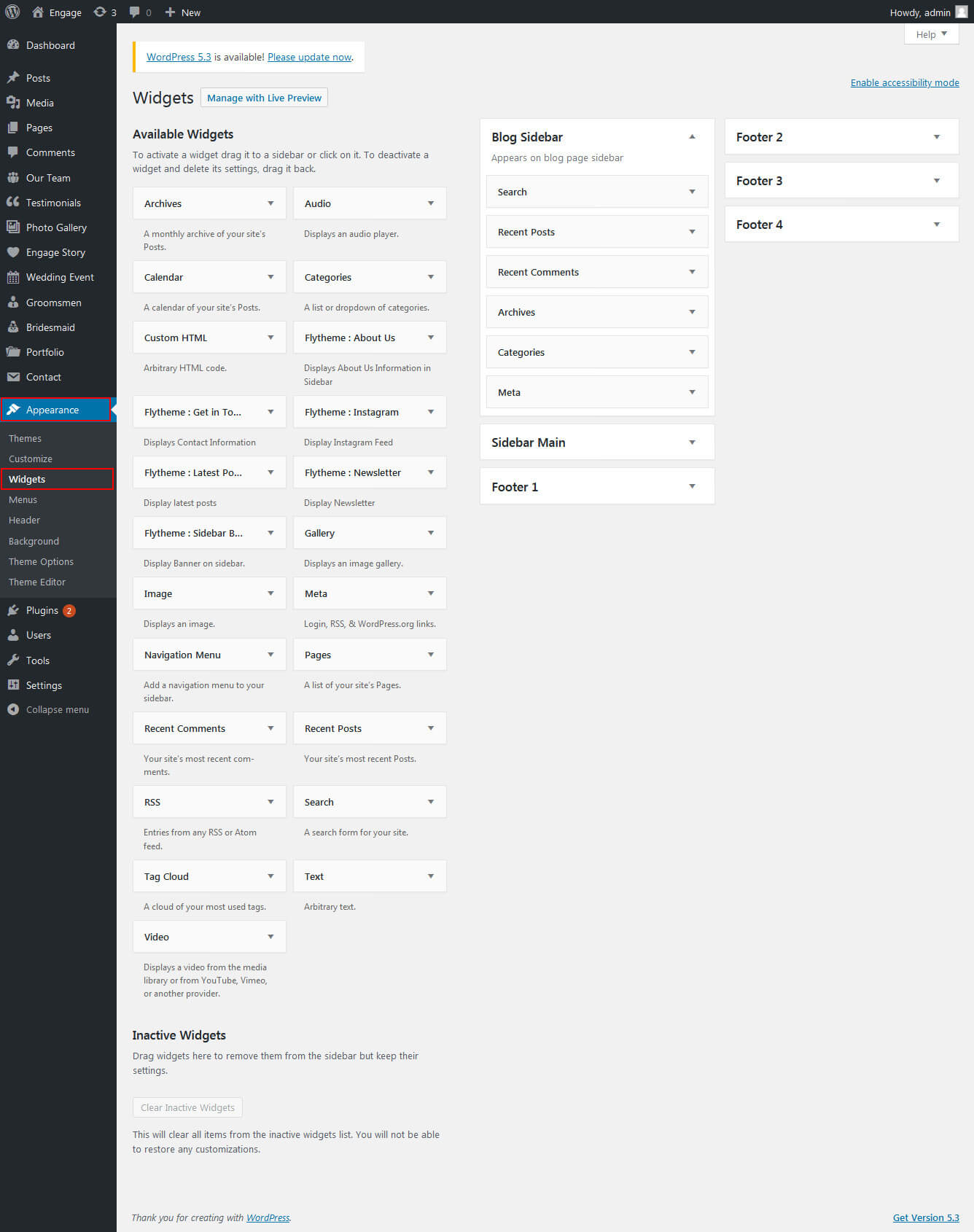Click the Manage with Live Preview button
The image size is (974, 1232).
tap(264, 98)
